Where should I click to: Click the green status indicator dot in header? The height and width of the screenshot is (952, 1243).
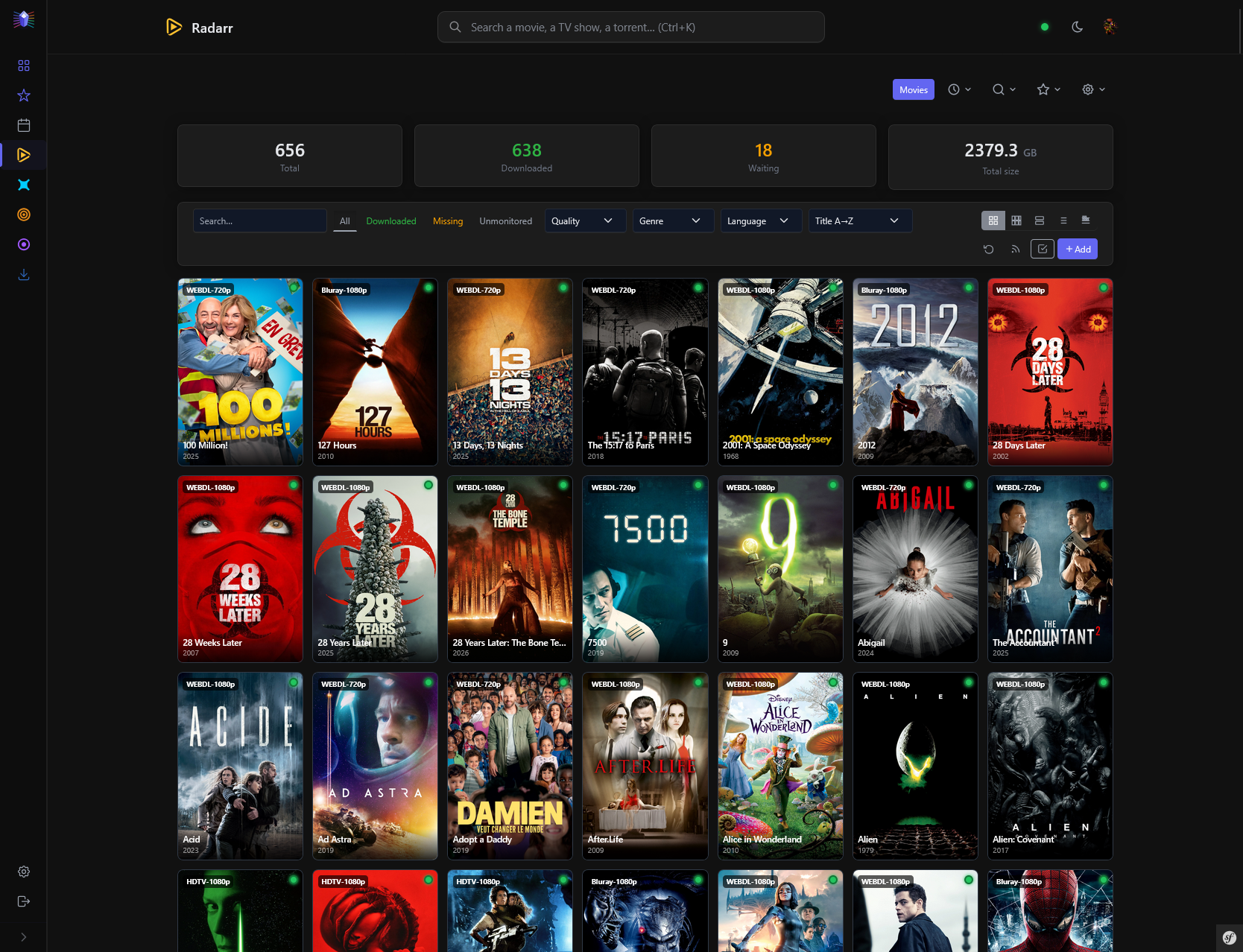click(x=1045, y=27)
